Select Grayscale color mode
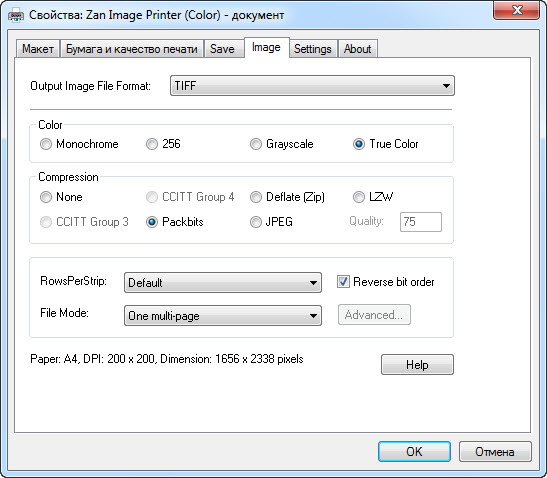 (282, 144)
